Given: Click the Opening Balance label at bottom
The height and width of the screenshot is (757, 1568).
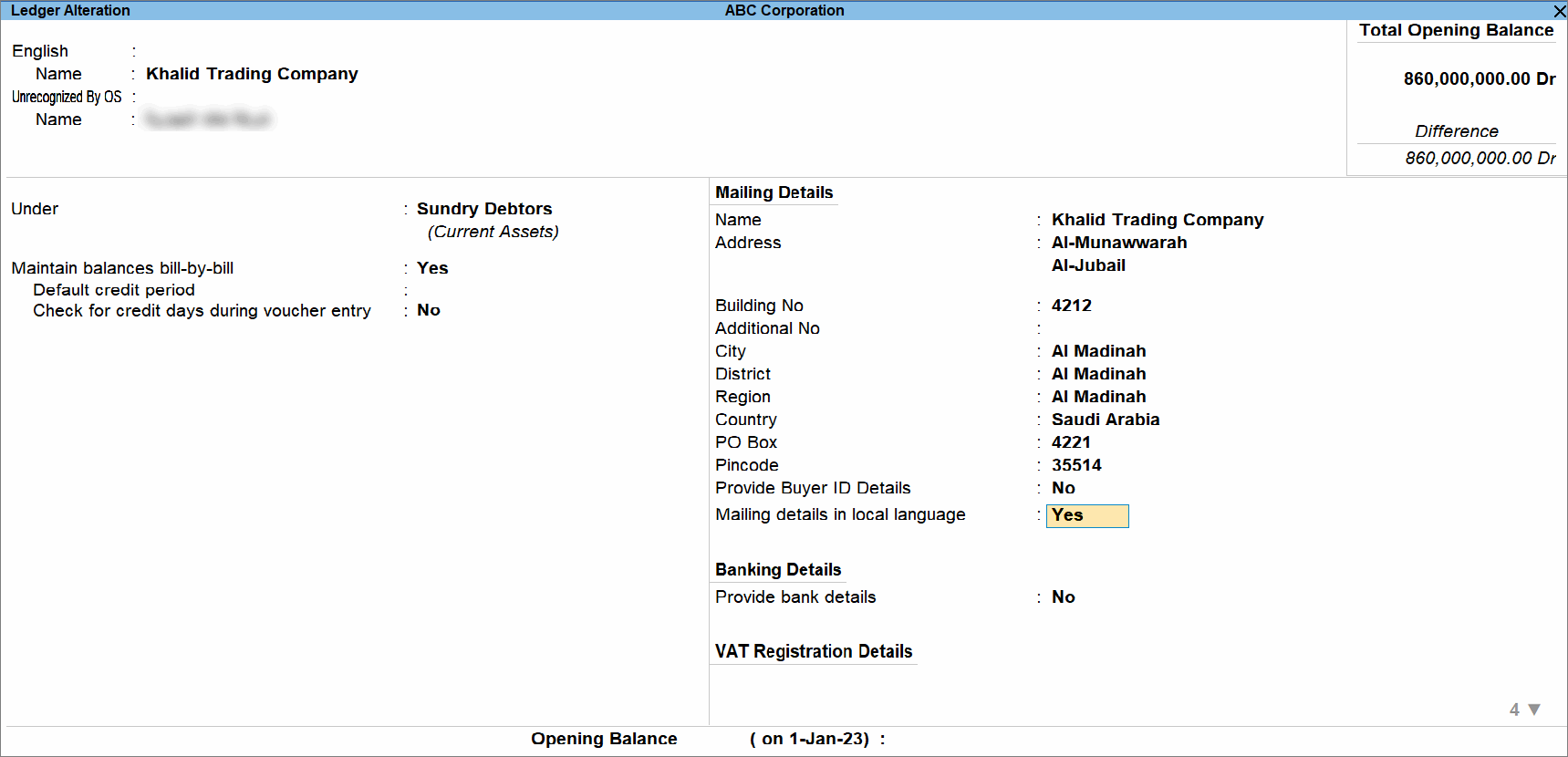Looking at the screenshot, I should tap(604, 739).
